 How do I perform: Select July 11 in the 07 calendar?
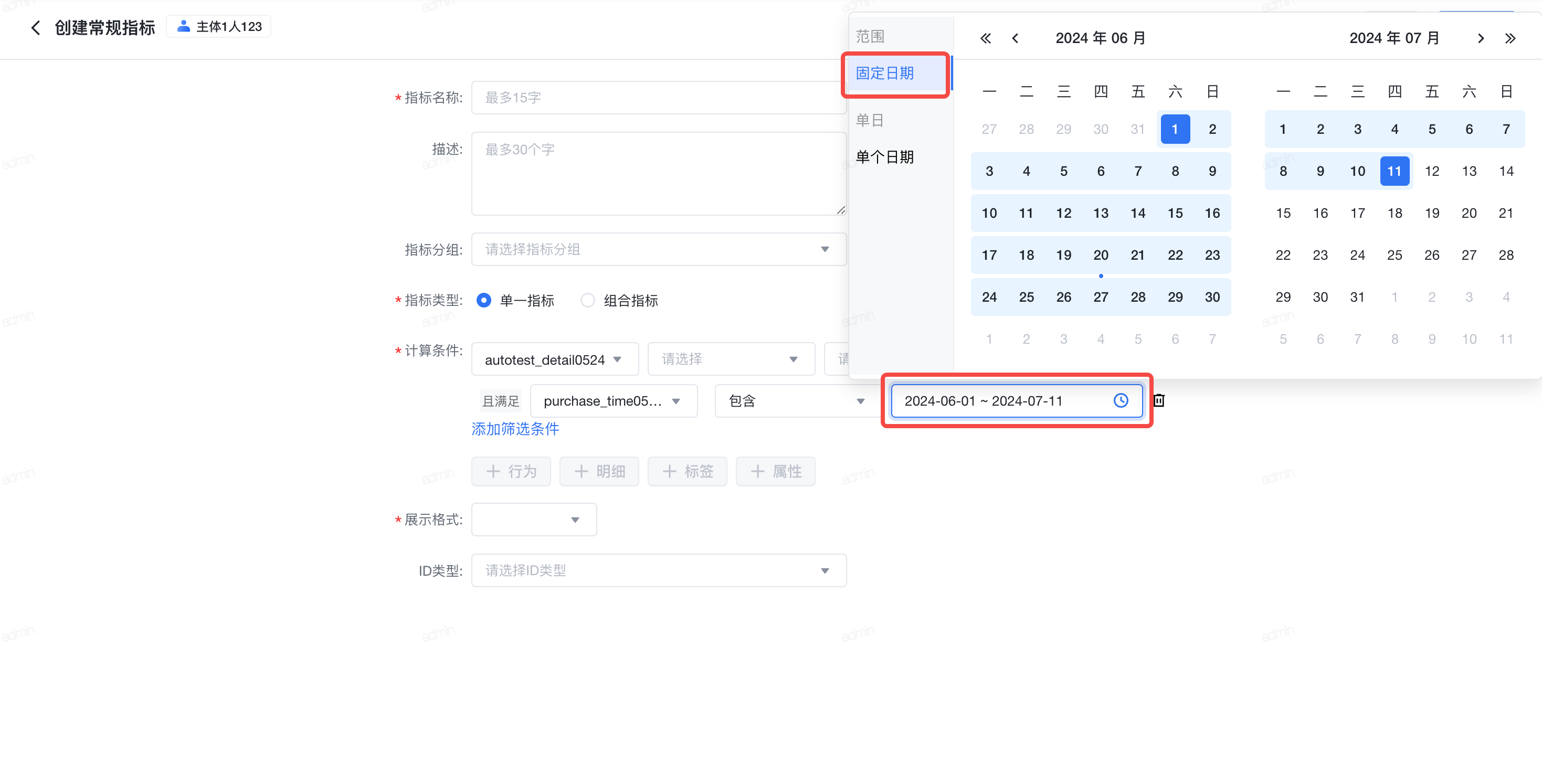(x=1395, y=171)
